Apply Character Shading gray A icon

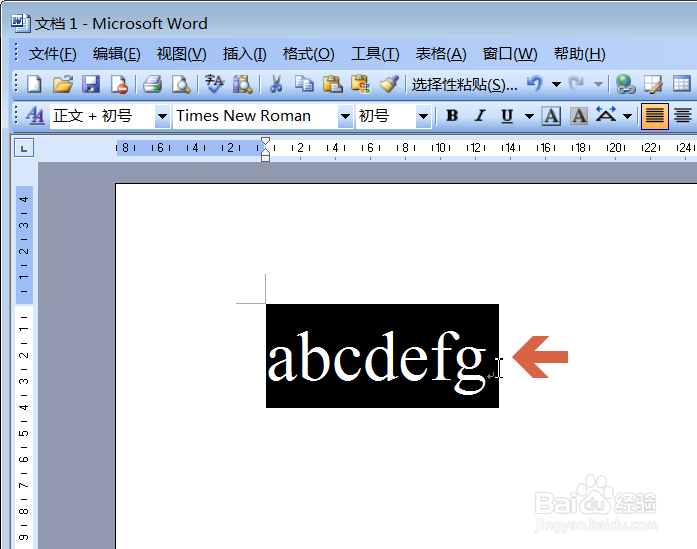click(x=579, y=116)
